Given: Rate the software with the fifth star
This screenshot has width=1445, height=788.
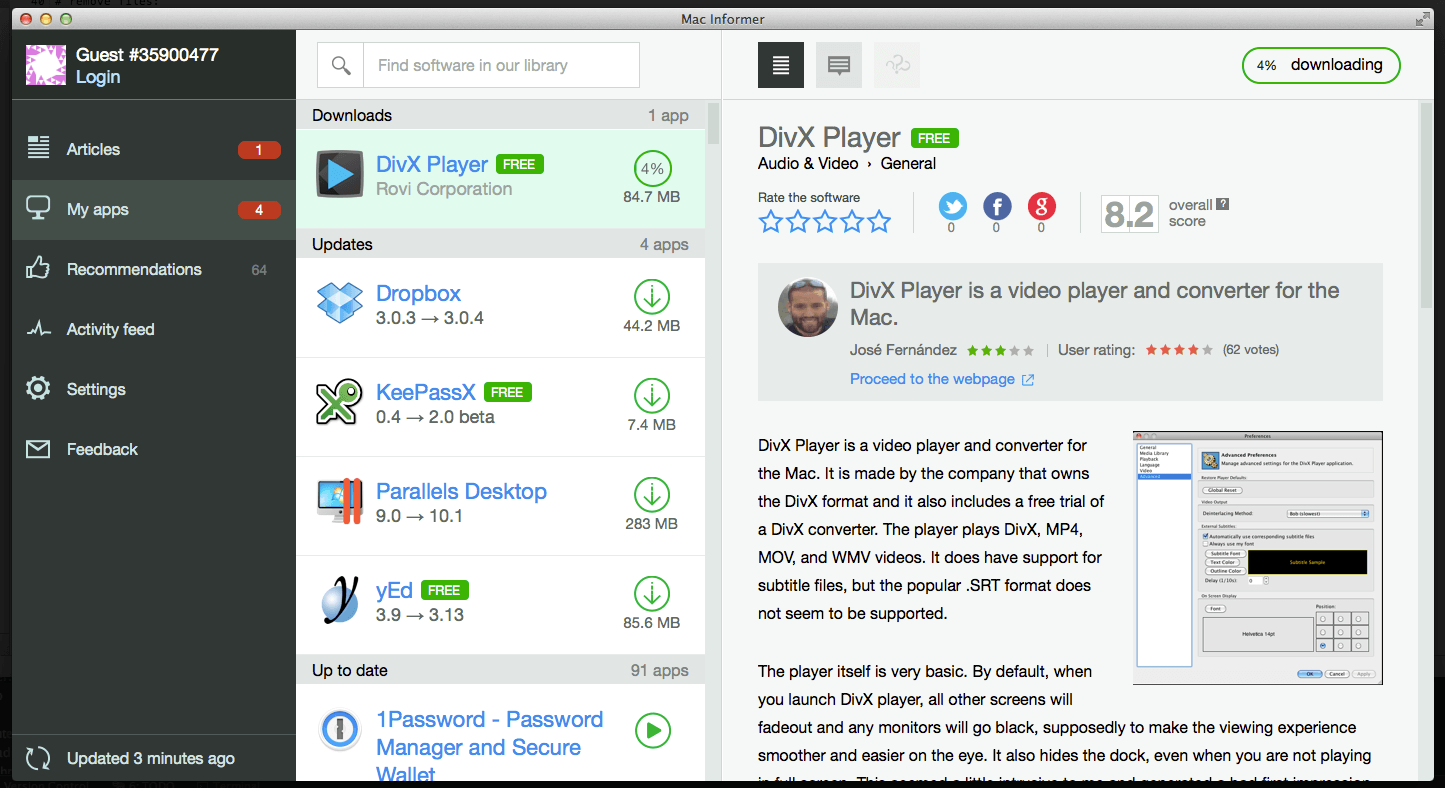Looking at the screenshot, I should pyautogui.click(x=879, y=222).
